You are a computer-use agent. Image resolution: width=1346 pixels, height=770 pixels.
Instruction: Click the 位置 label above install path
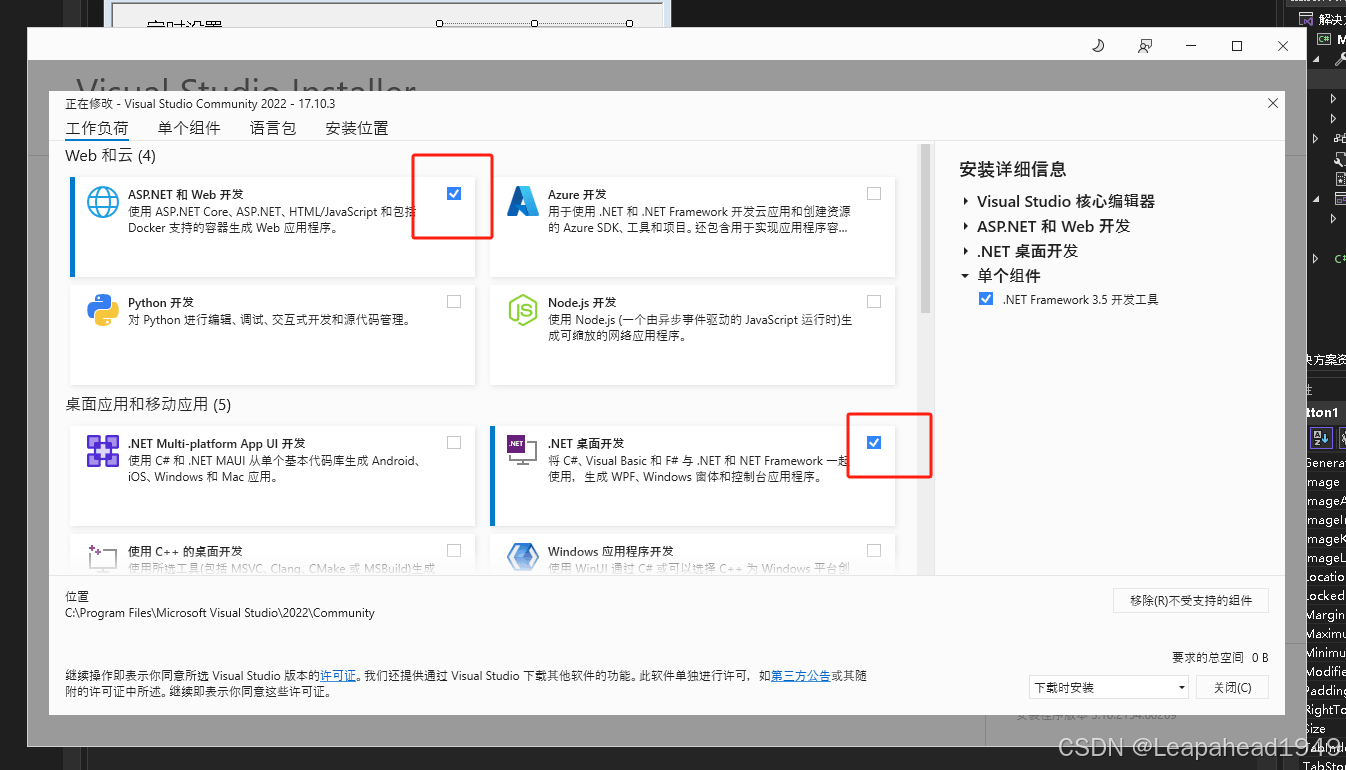point(77,597)
